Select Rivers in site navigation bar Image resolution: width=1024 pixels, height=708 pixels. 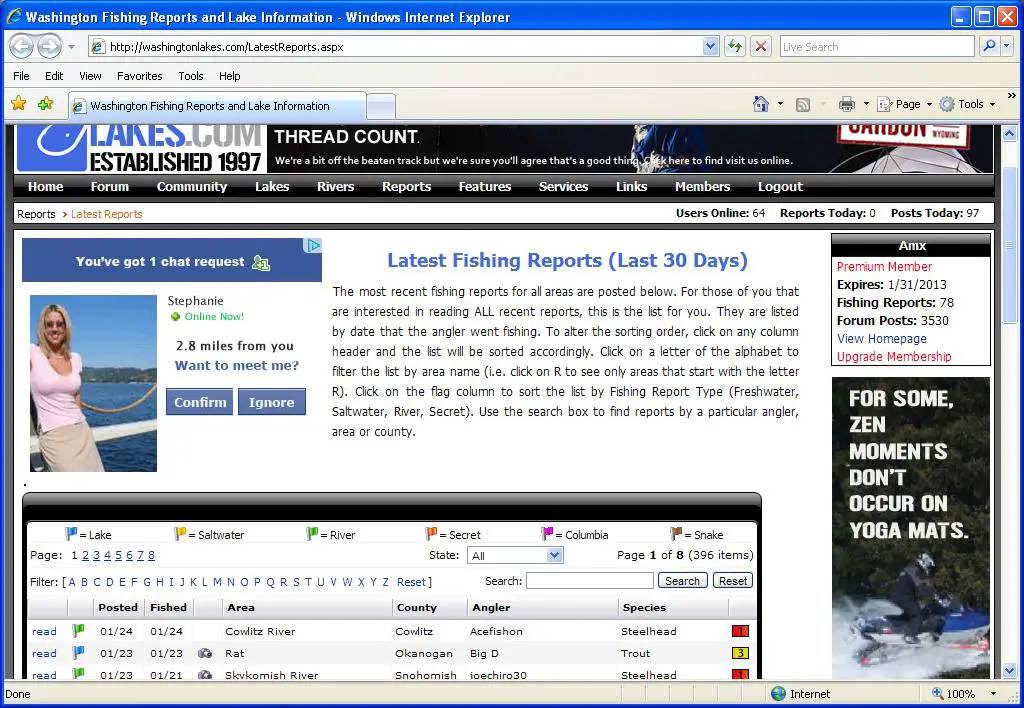coord(335,187)
